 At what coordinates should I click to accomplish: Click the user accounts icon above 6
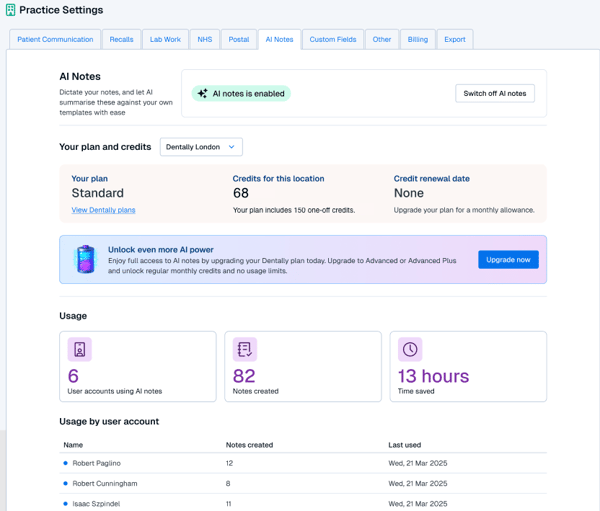(x=80, y=349)
